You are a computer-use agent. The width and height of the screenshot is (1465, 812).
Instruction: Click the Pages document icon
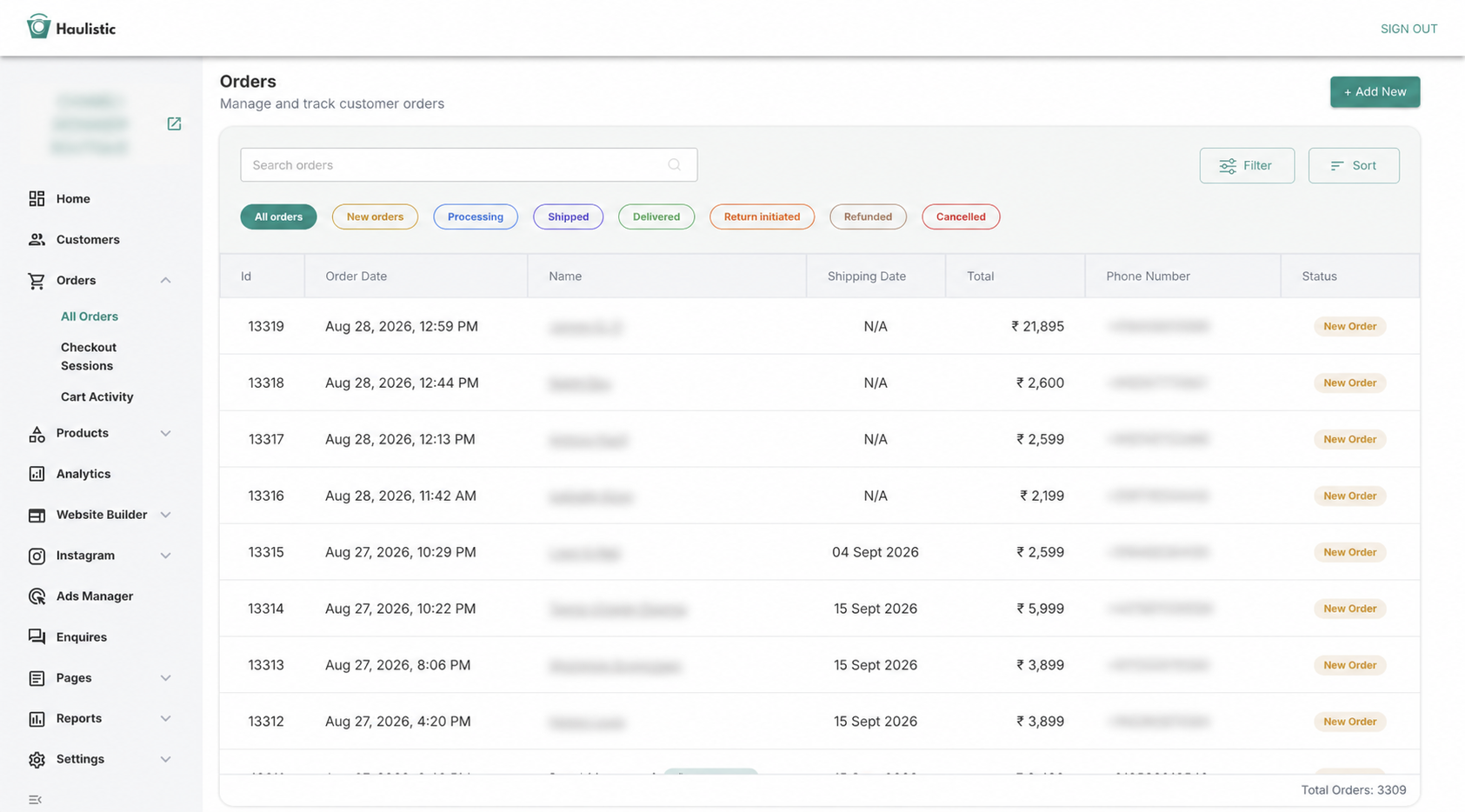pos(37,678)
